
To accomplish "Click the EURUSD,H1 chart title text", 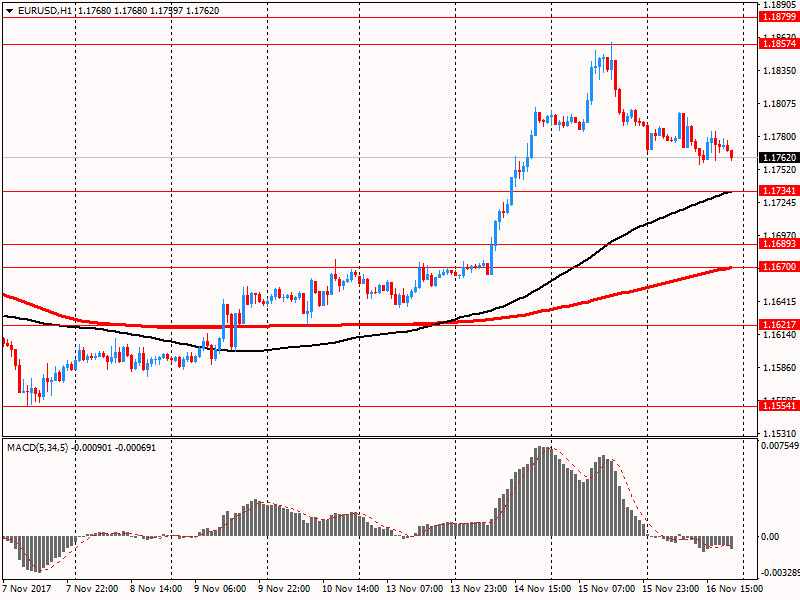I will coord(45,11).
